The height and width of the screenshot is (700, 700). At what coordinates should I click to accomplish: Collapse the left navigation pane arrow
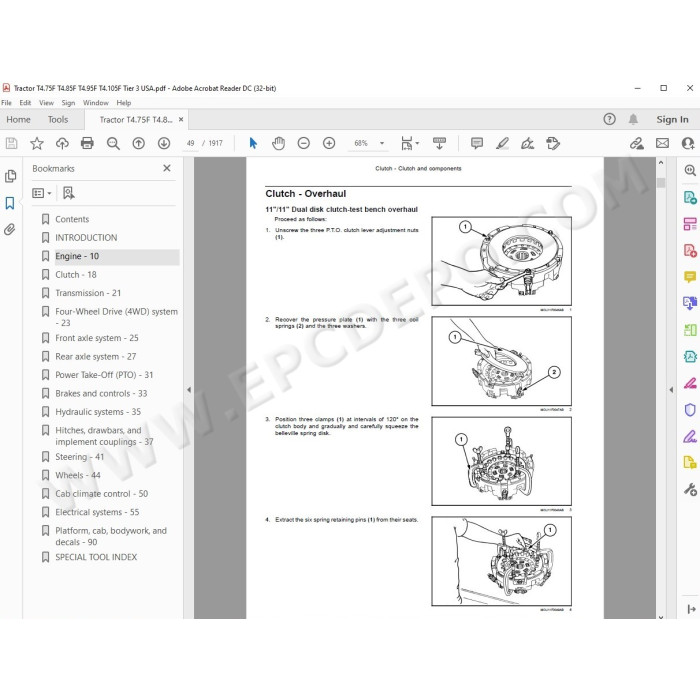tap(189, 390)
